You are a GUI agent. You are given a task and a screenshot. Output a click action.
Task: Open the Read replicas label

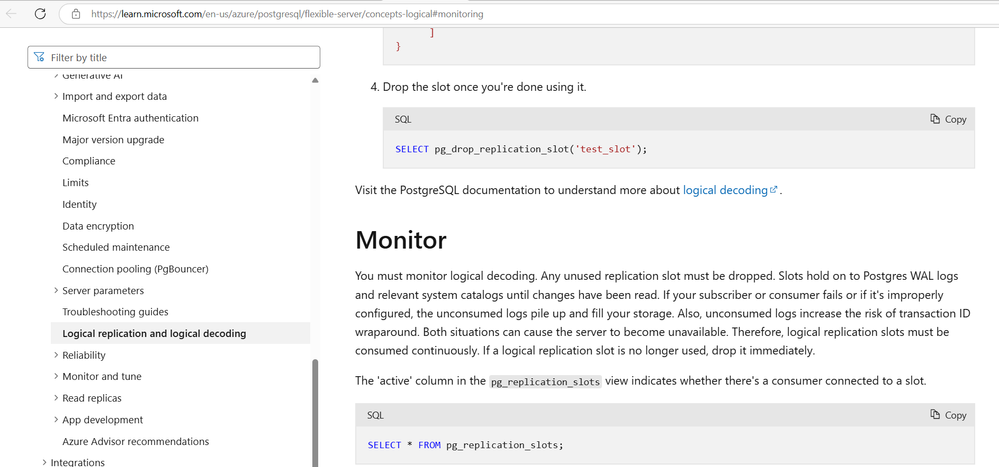(x=92, y=398)
